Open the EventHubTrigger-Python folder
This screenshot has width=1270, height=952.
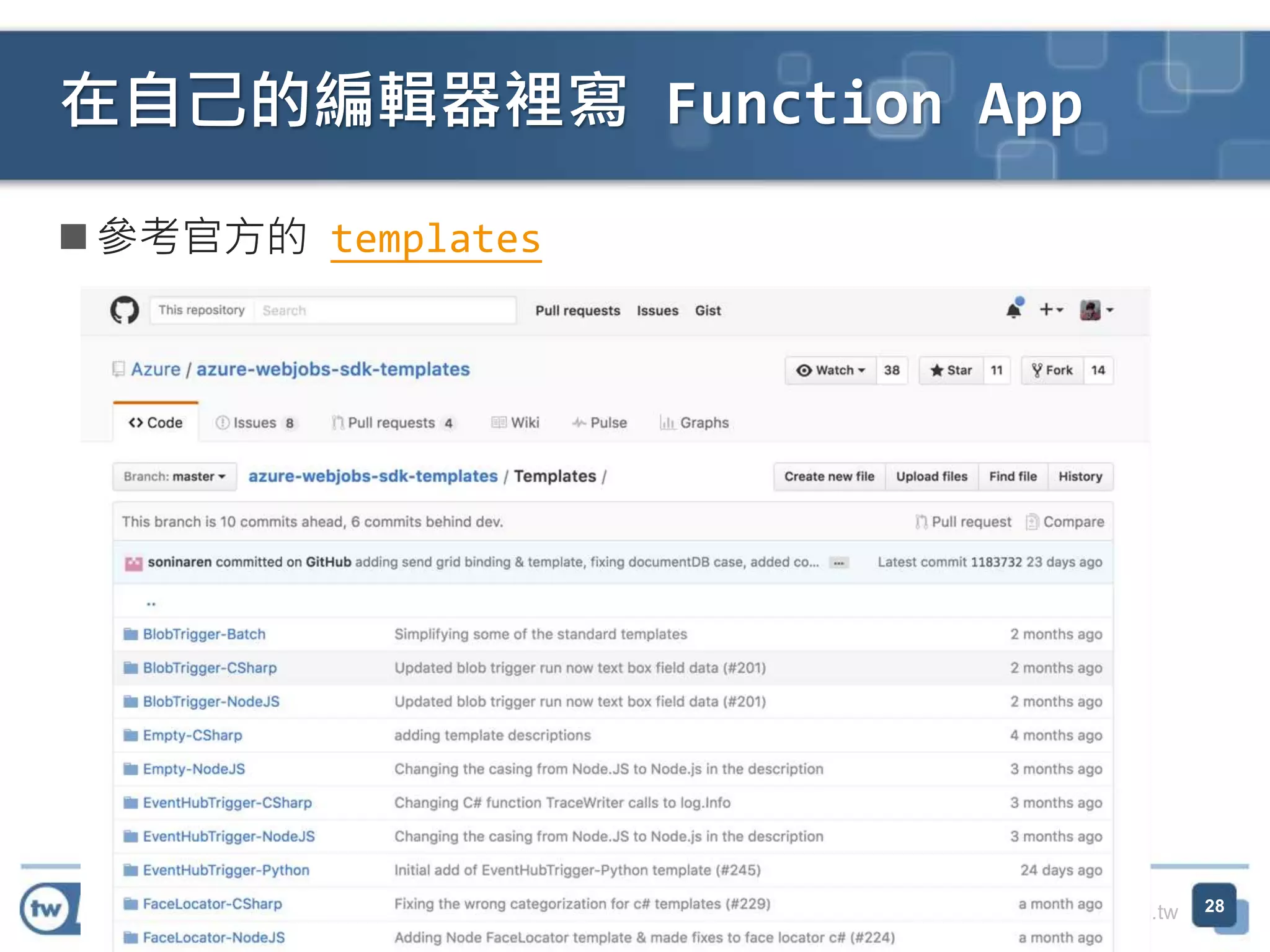(x=226, y=870)
